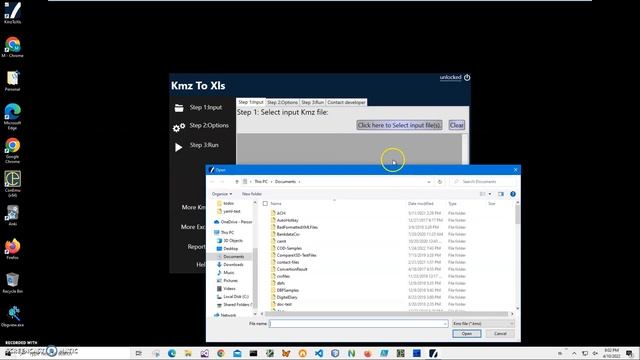This screenshot has width=640, height=360.
Task: Show the preview pane
Action: pyautogui.click(x=501, y=194)
